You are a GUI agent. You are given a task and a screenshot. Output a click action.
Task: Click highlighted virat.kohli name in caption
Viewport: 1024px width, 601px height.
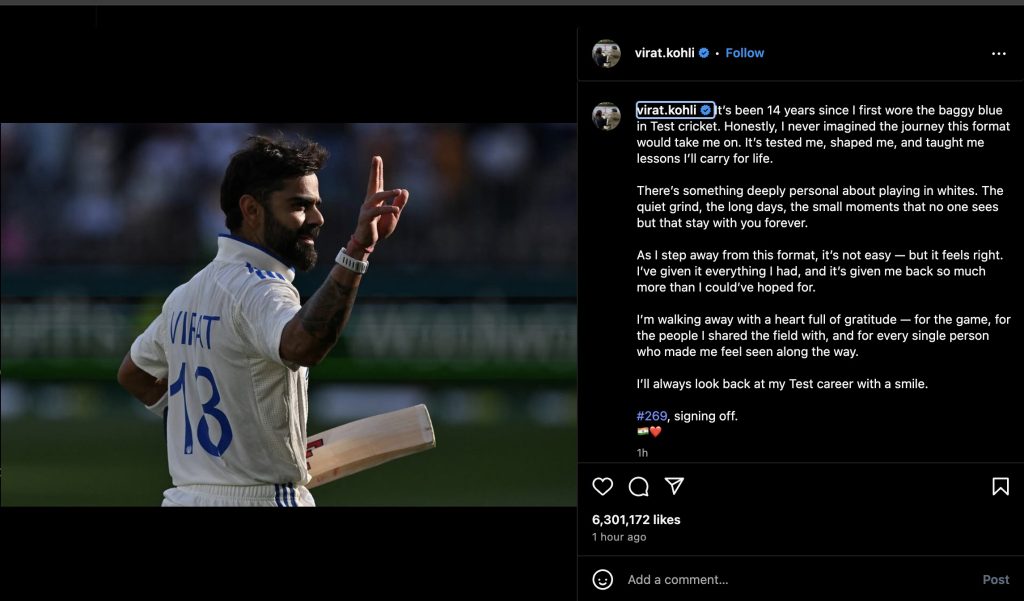[667, 110]
